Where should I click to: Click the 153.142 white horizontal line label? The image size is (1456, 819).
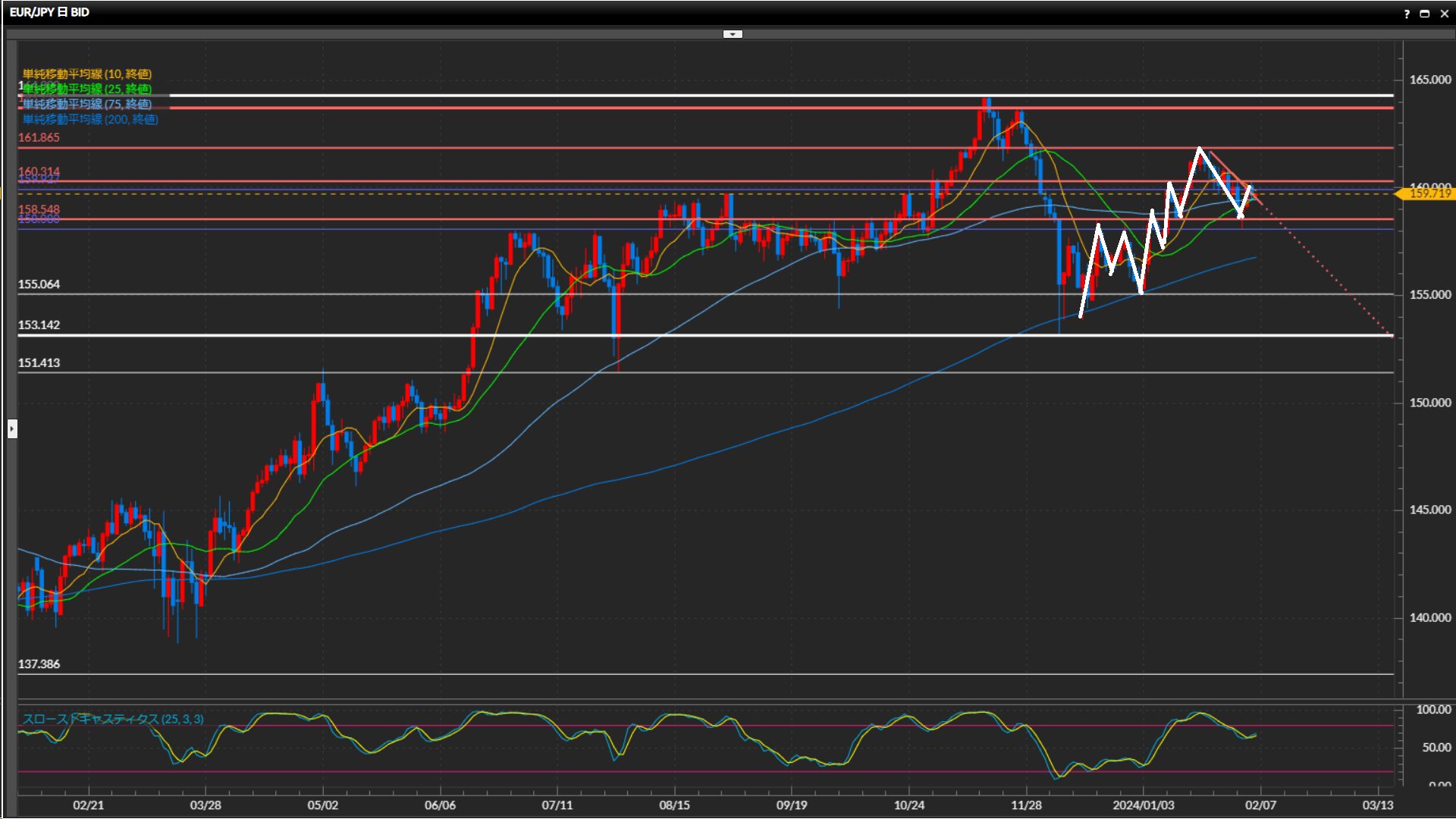coord(39,325)
